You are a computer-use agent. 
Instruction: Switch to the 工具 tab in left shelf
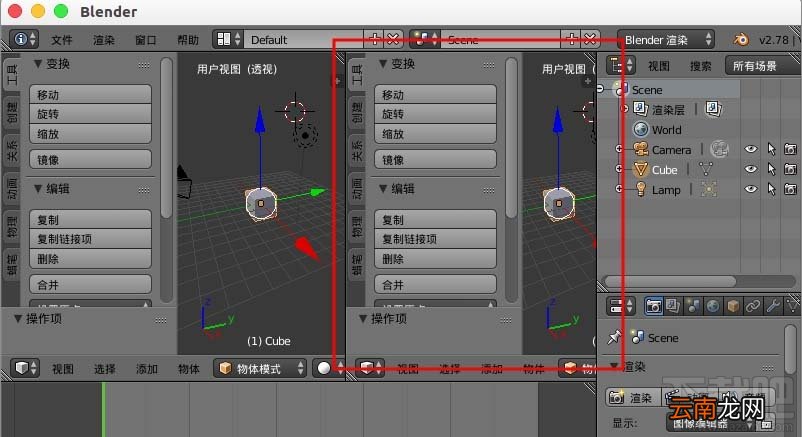tap(12, 75)
